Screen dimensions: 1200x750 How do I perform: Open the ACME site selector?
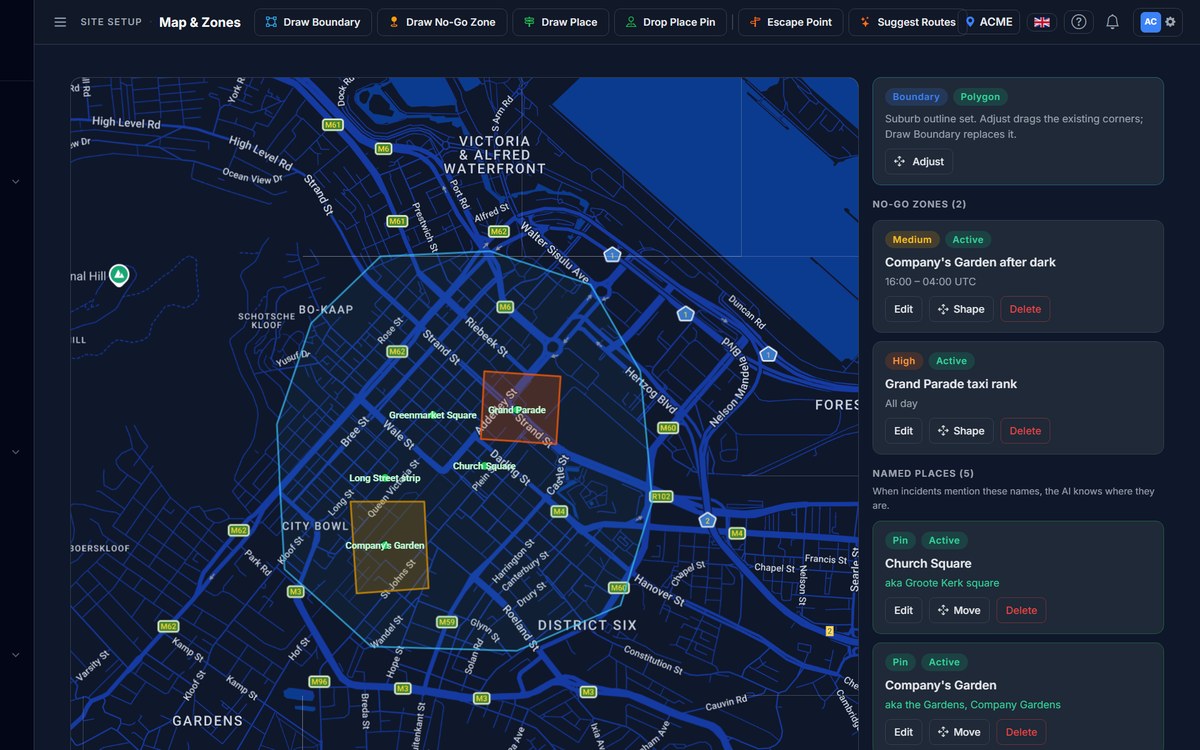[x=989, y=22]
